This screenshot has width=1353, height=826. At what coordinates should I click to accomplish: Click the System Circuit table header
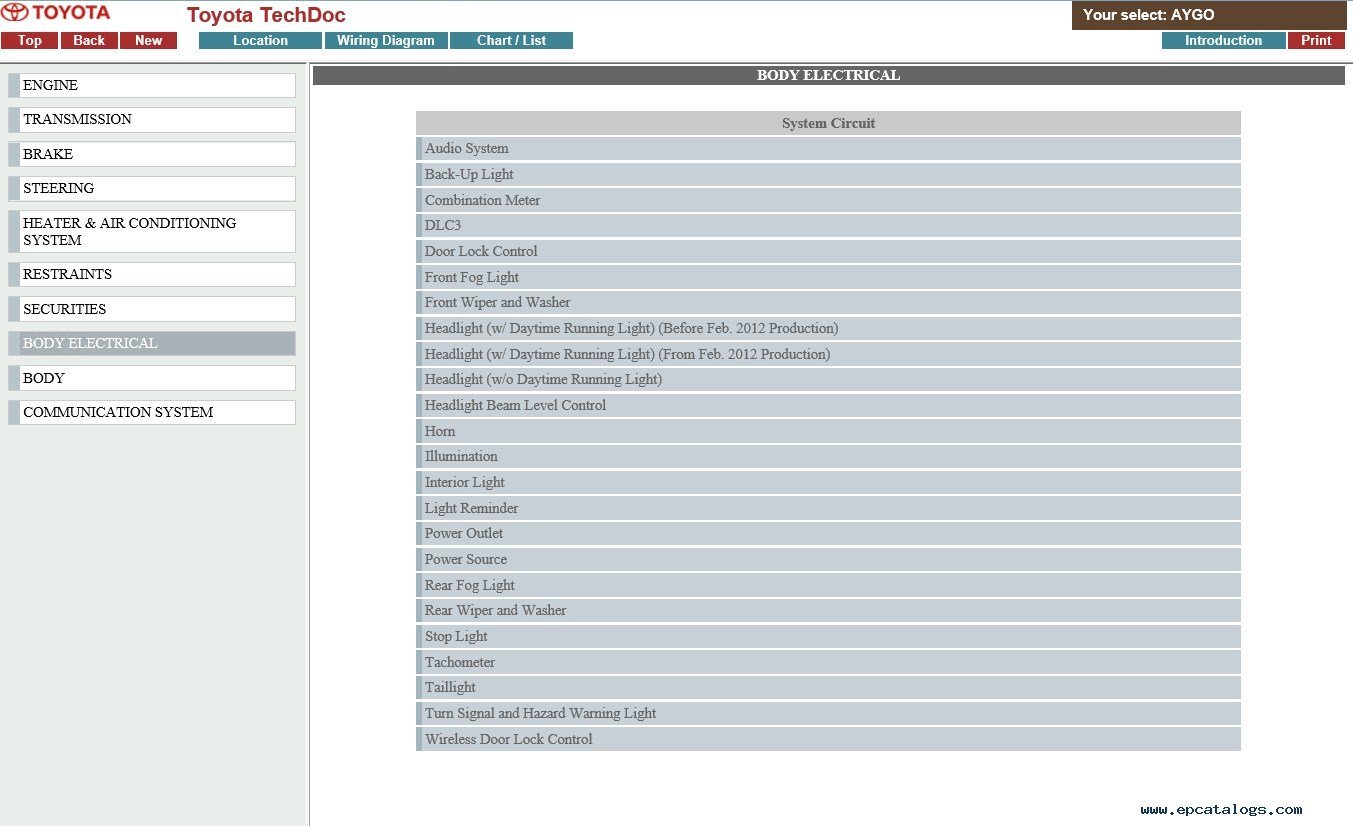[x=828, y=123]
